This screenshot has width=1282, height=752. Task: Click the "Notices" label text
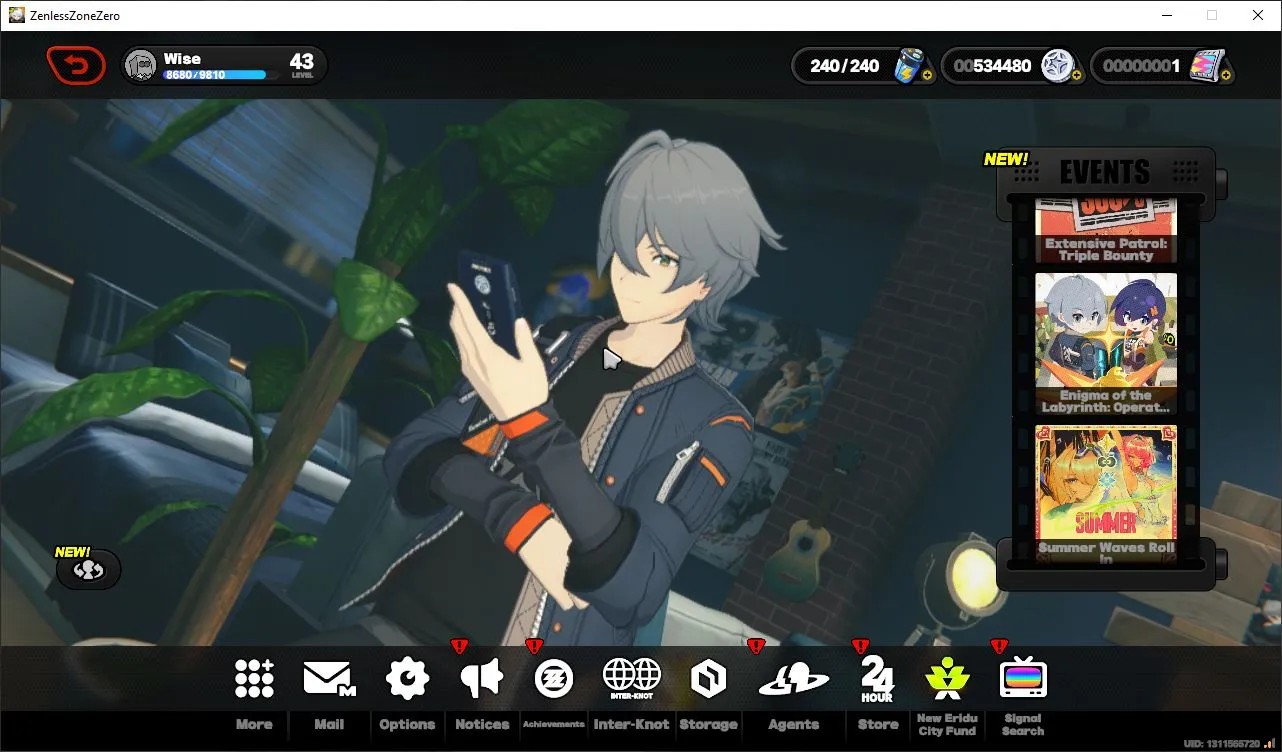(x=482, y=724)
